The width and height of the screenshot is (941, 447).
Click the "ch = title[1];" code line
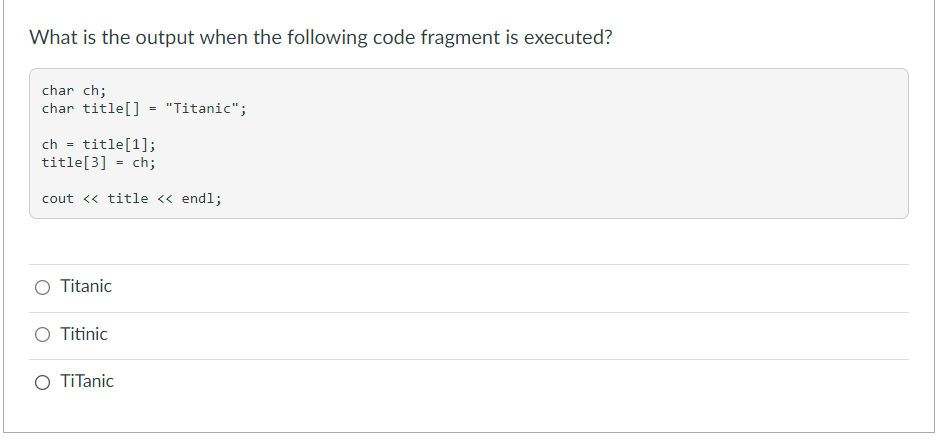tap(99, 145)
